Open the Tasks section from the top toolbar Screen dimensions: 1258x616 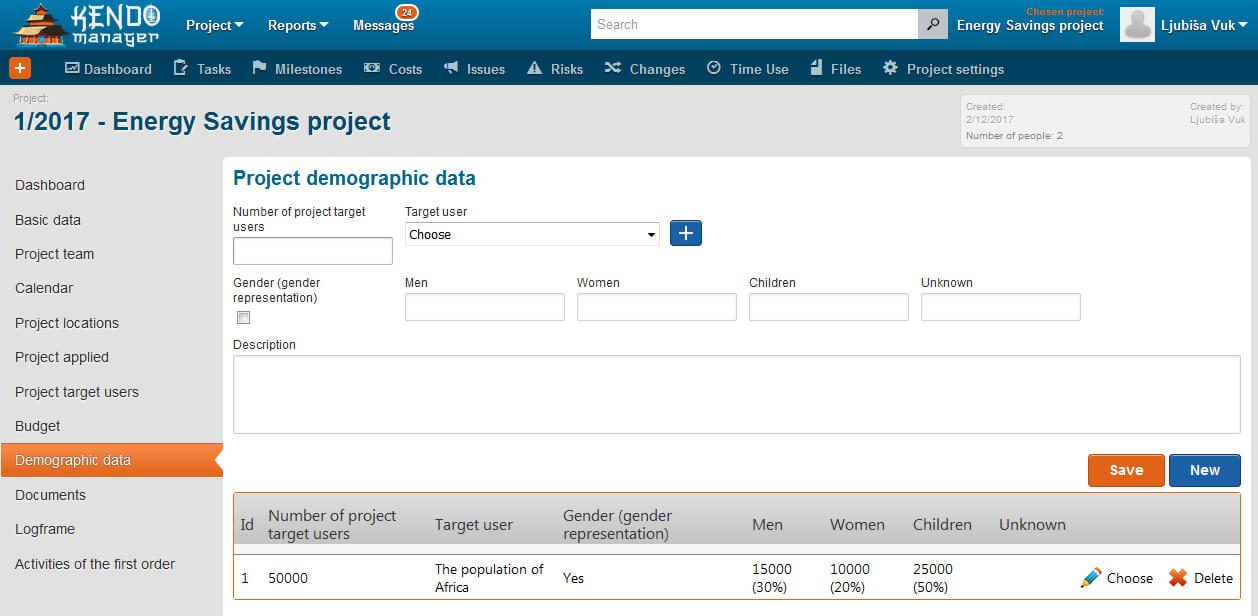[x=201, y=69]
